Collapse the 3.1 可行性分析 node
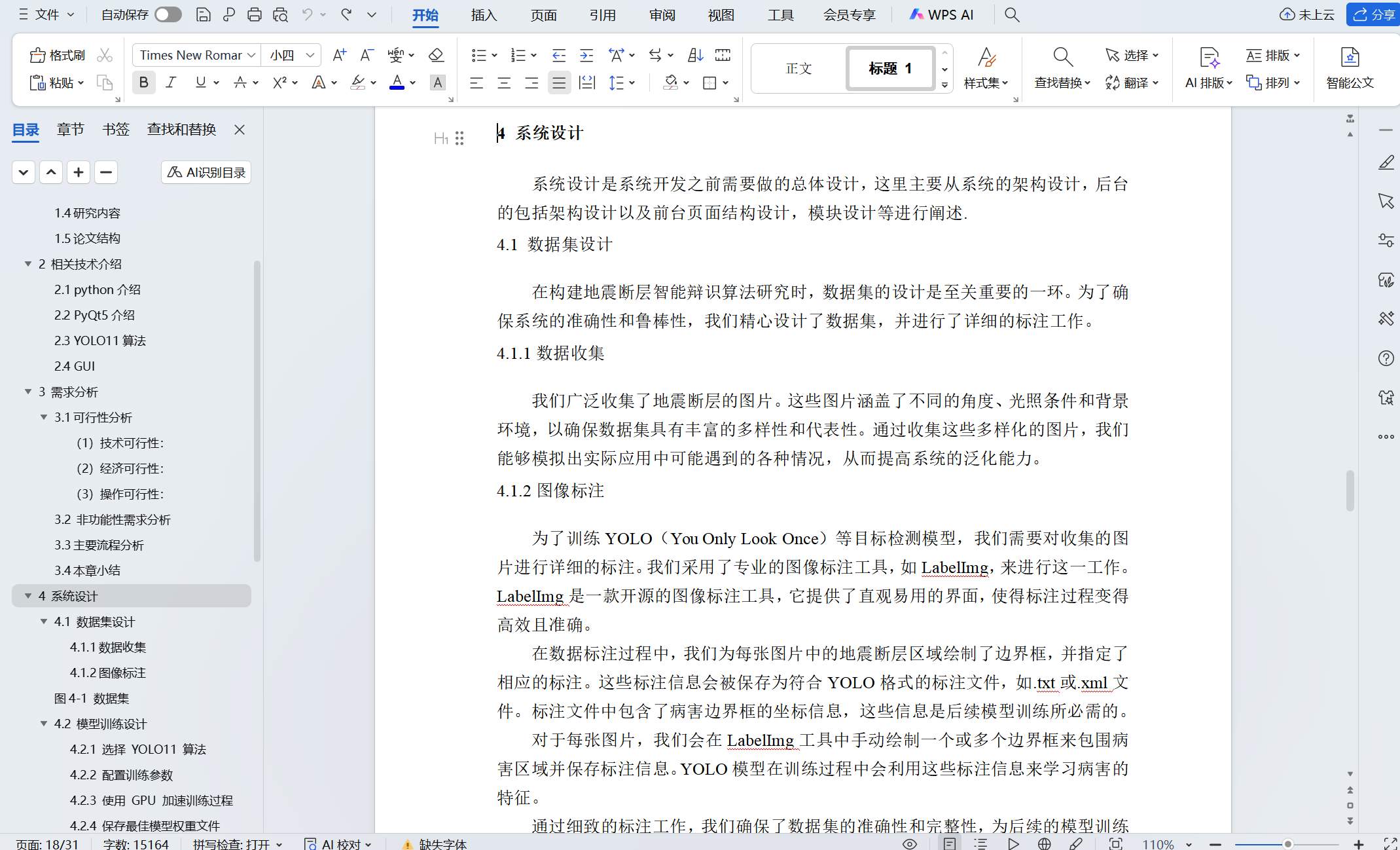This screenshot has width=1400, height=850. 44,416
